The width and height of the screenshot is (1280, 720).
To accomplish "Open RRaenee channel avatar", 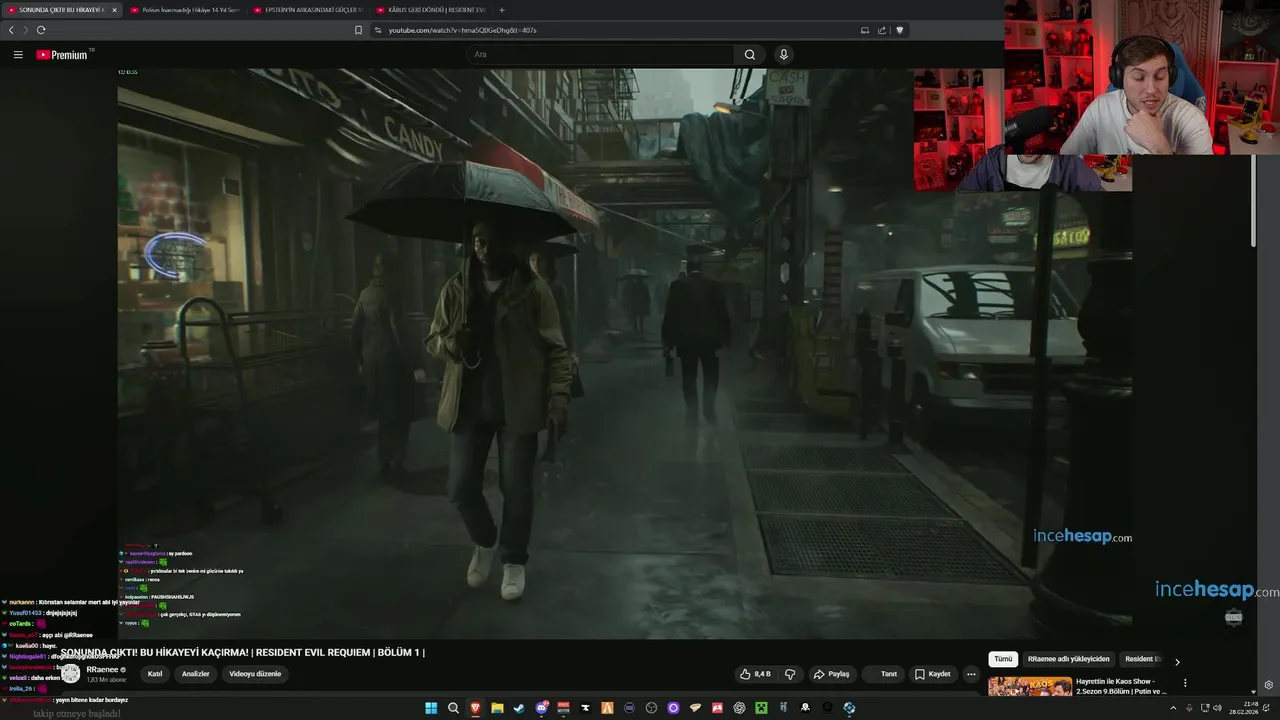I will click(70, 674).
